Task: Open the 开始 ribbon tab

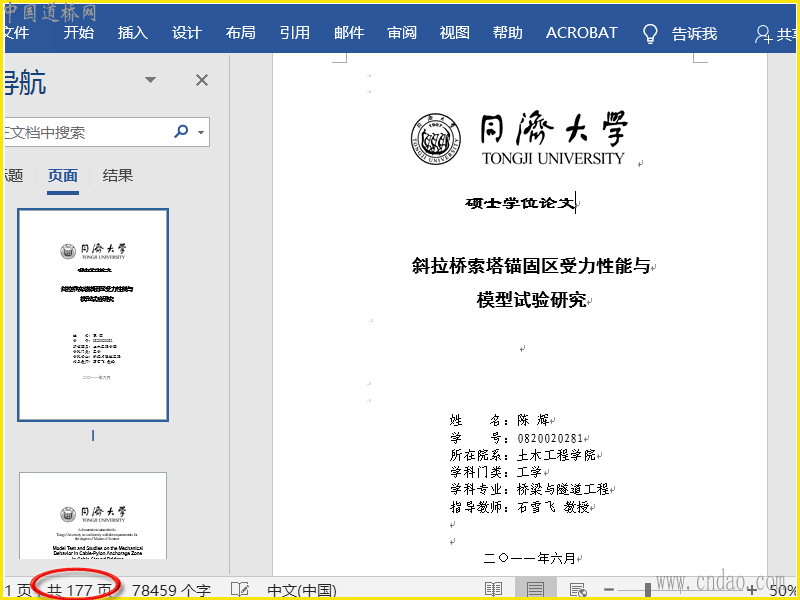Action: [x=79, y=33]
